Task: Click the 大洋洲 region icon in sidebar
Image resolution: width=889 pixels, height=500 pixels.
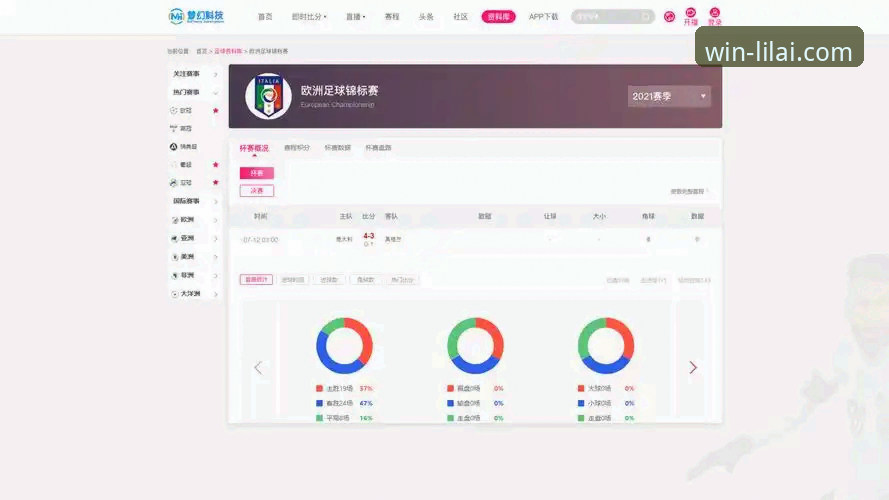Action: point(175,294)
